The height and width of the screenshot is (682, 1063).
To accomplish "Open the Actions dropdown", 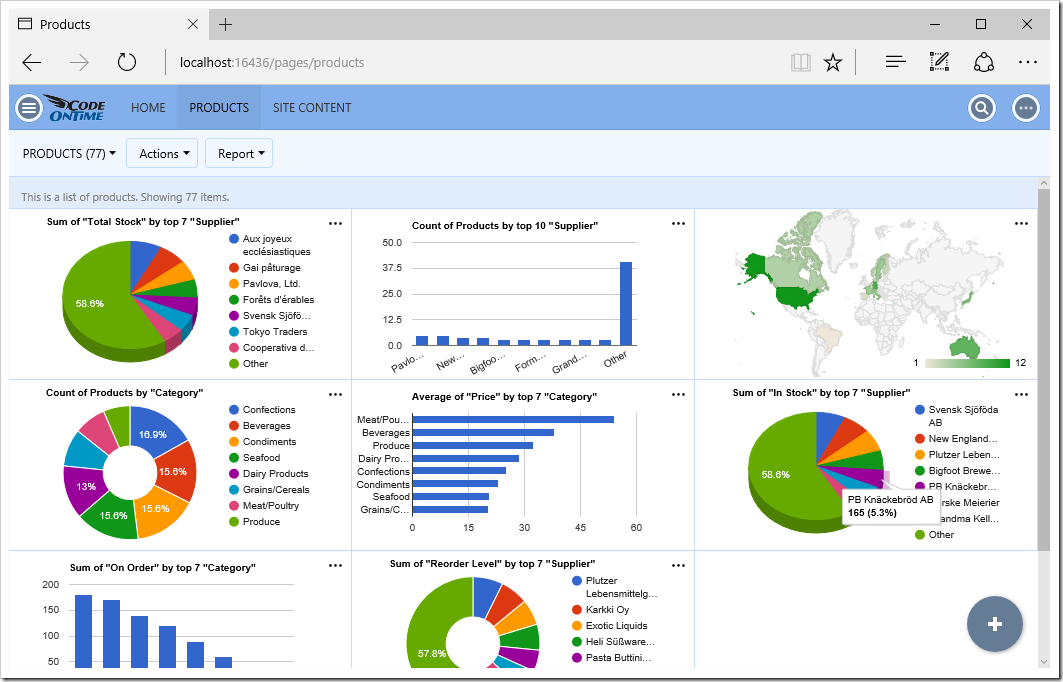I will (162, 154).
